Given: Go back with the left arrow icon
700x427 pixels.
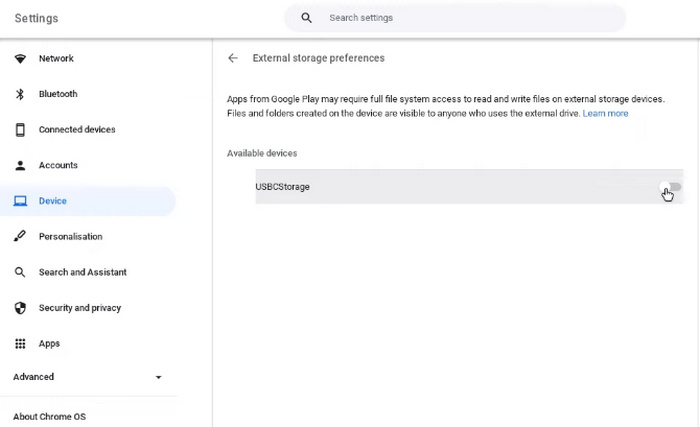Looking at the screenshot, I should point(233,58).
